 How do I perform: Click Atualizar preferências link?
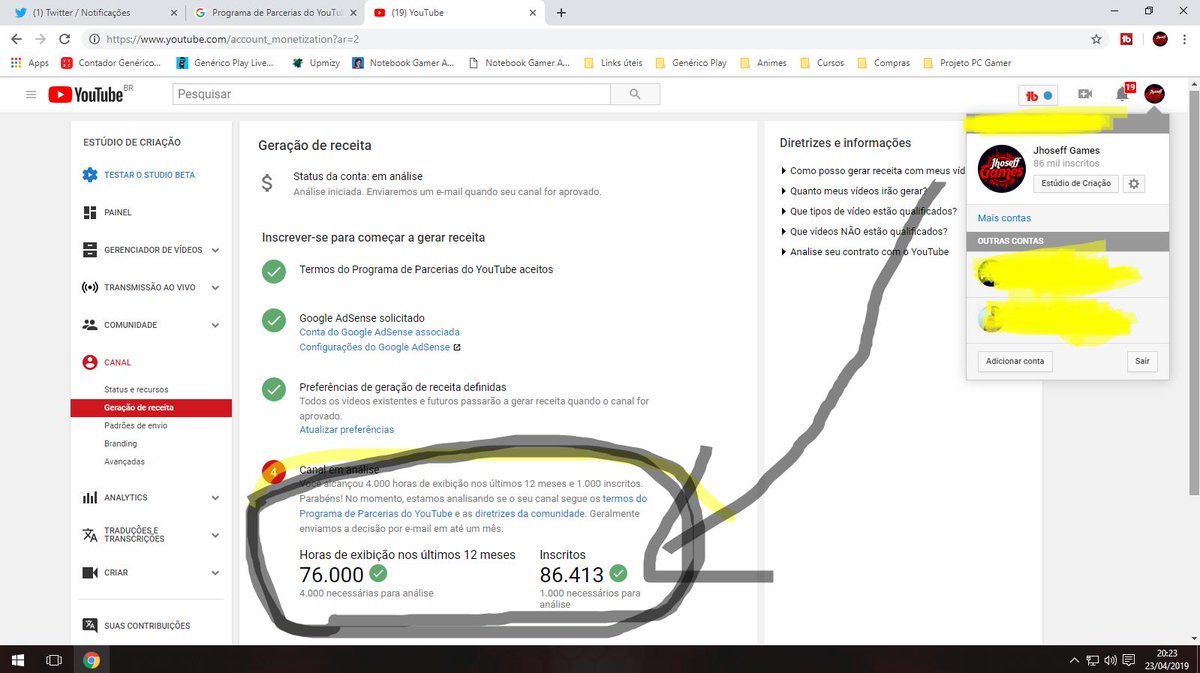tap(346, 430)
